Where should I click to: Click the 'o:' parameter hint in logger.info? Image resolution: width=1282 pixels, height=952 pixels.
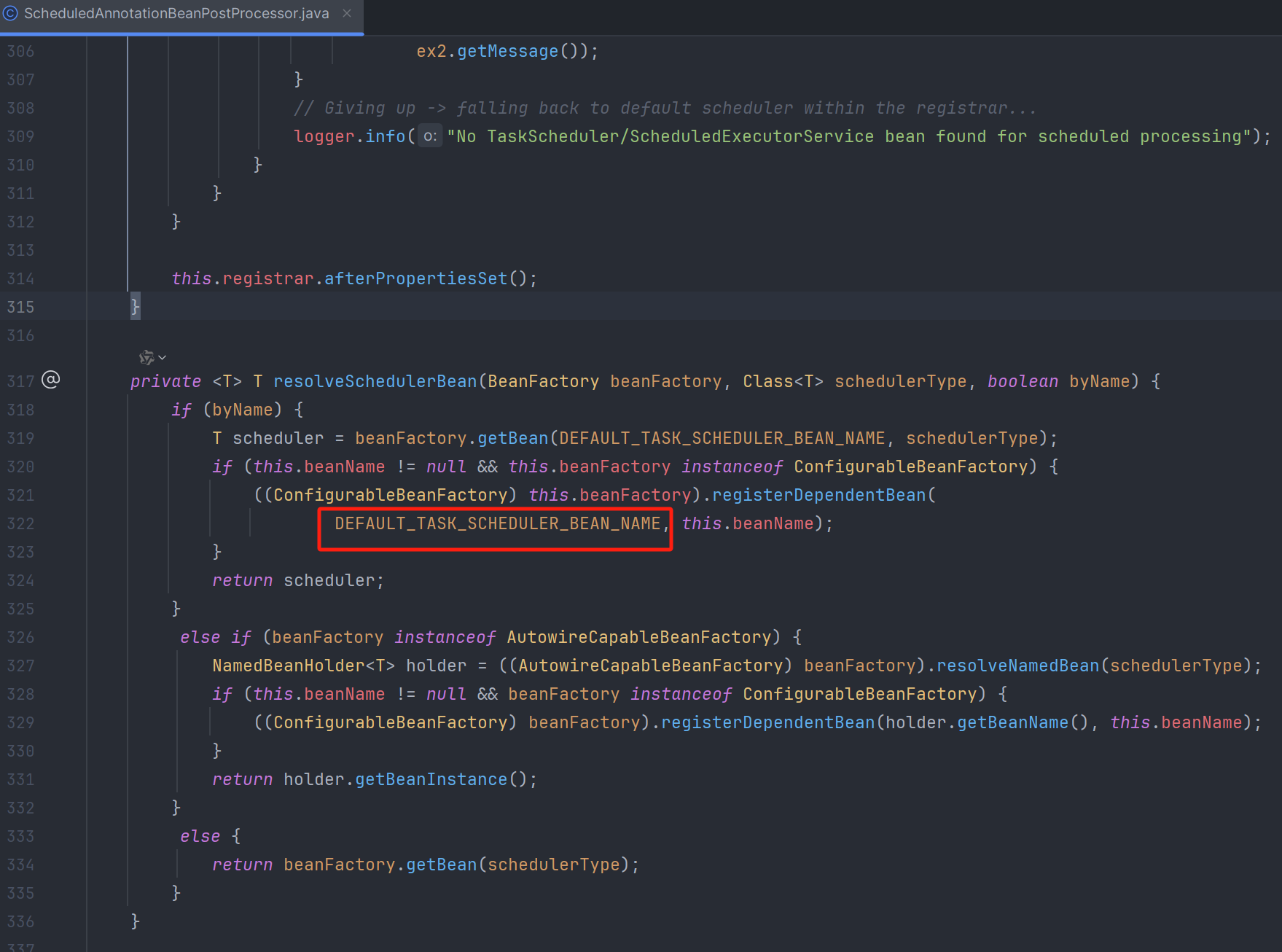point(430,136)
